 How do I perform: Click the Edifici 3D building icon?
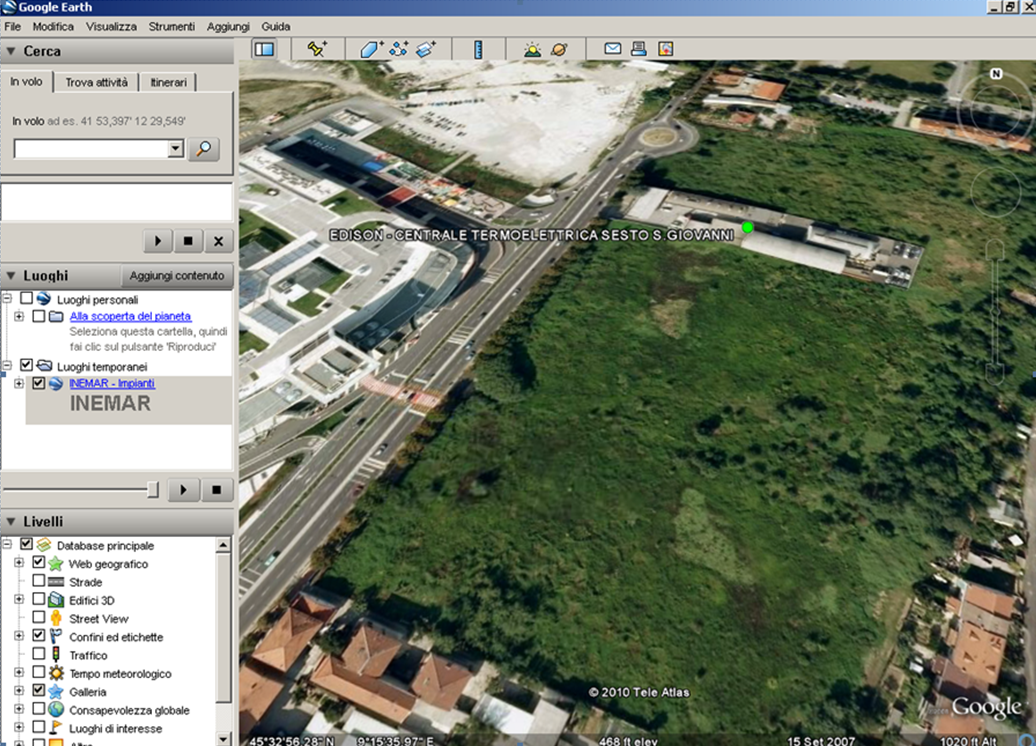click(x=56, y=600)
